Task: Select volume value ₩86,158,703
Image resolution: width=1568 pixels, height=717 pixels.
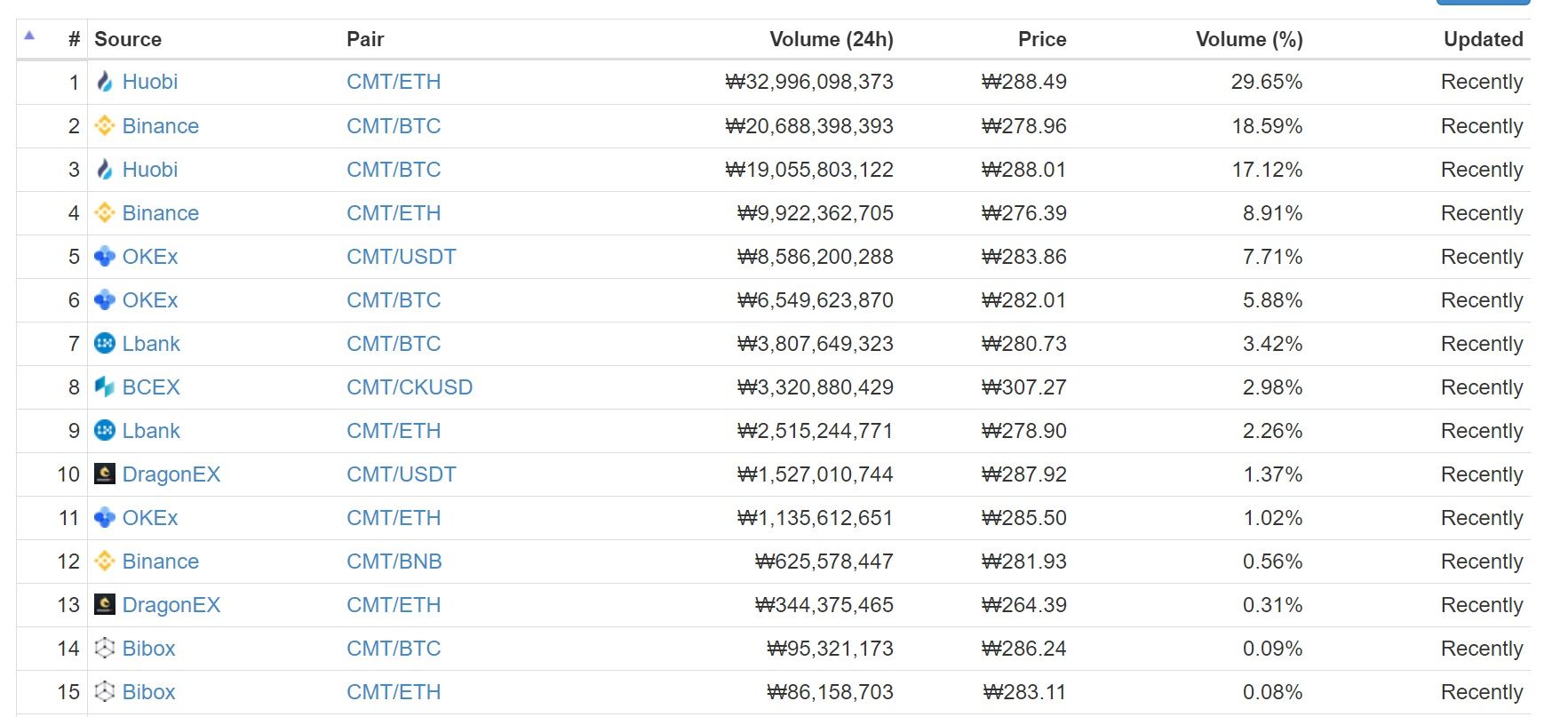Action: click(x=830, y=691)
